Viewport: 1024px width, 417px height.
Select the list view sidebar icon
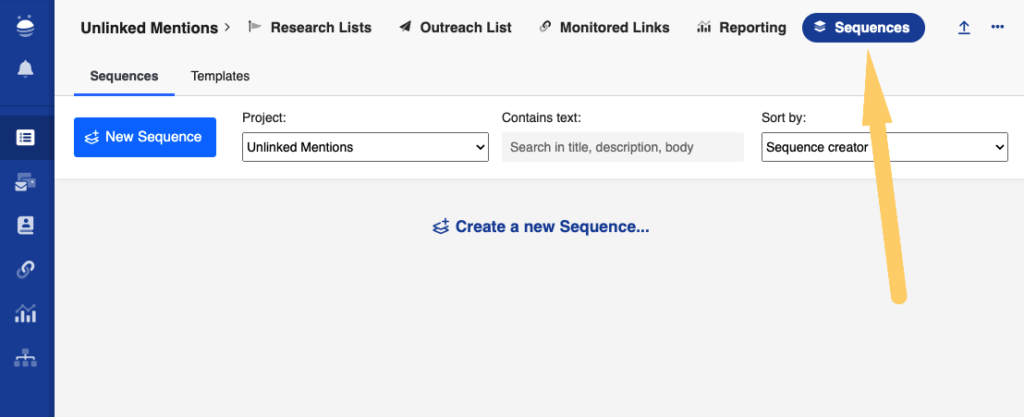click(x=25, y=138)
